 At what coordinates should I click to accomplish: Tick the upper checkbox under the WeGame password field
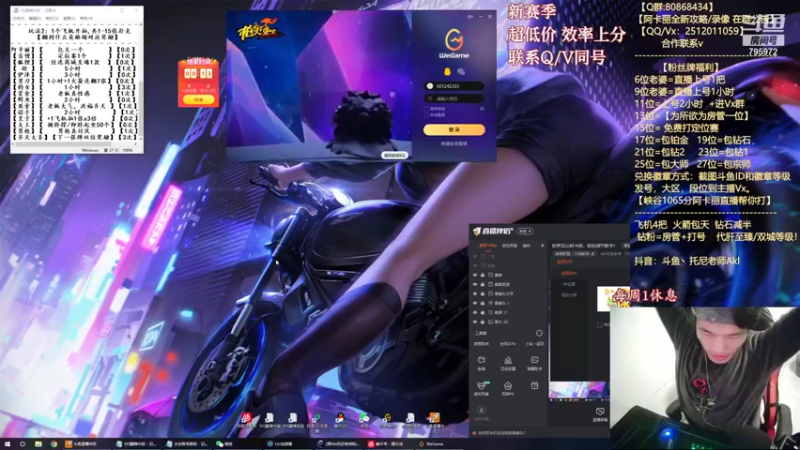point(427,109)
